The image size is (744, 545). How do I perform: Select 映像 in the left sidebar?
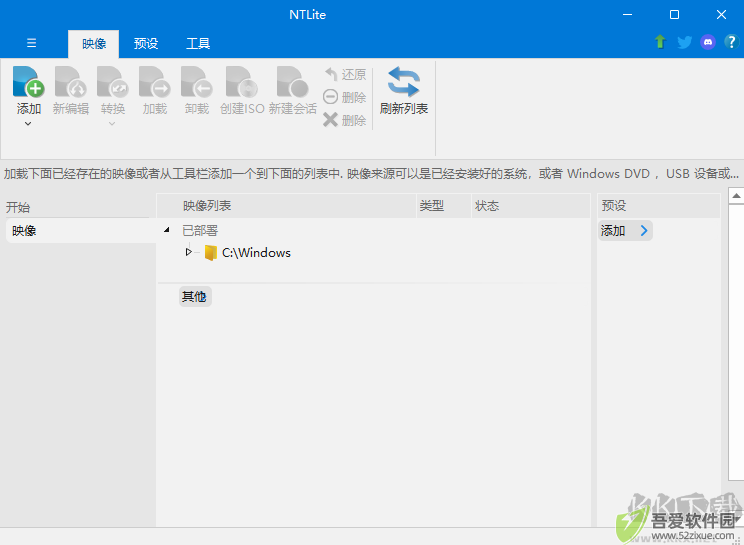(81, 231)
